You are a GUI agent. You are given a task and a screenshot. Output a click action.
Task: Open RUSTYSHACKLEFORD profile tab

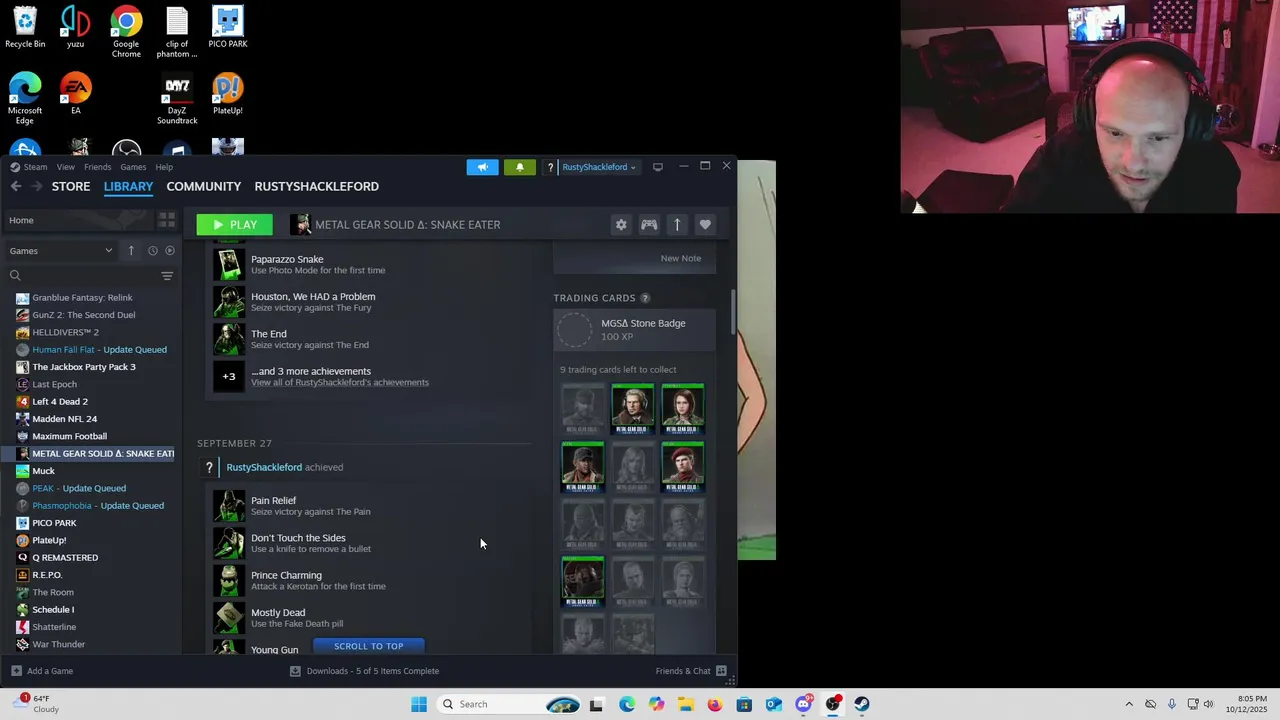tap(316, 186)
